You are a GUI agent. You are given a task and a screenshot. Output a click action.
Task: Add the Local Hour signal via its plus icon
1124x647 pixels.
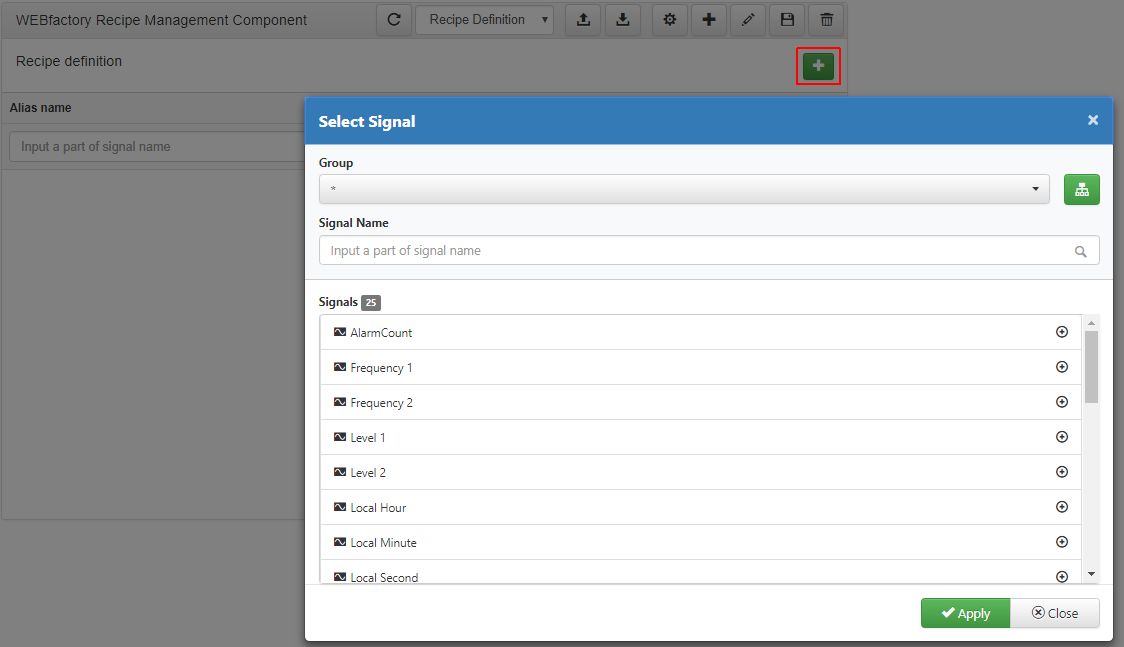pos(1062,507)
